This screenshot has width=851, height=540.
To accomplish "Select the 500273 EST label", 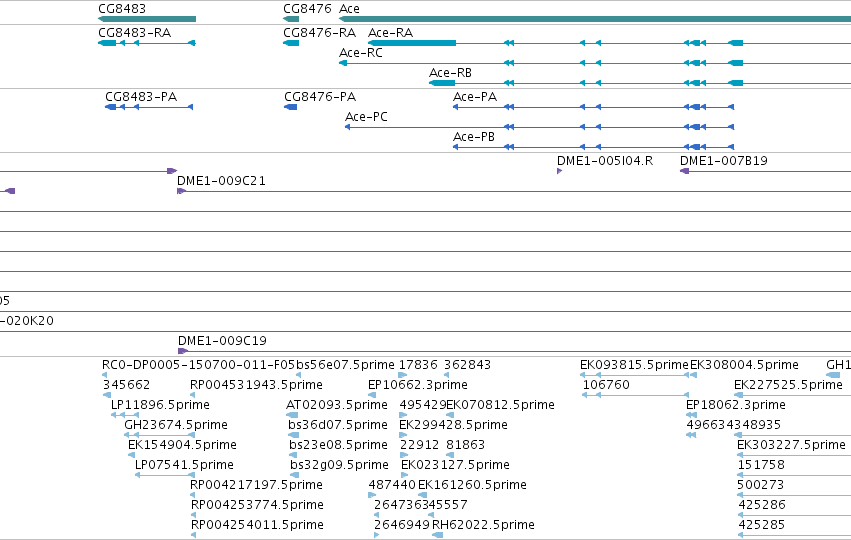I will point(761,485).
